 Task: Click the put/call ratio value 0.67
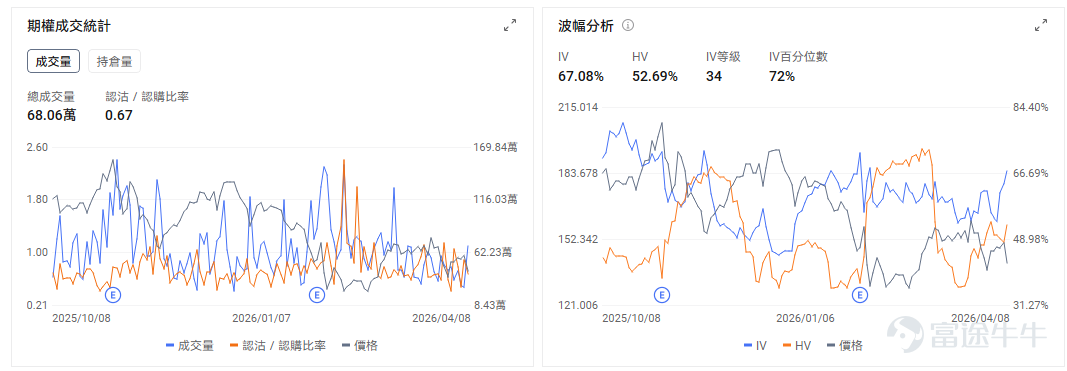point(118,115)
